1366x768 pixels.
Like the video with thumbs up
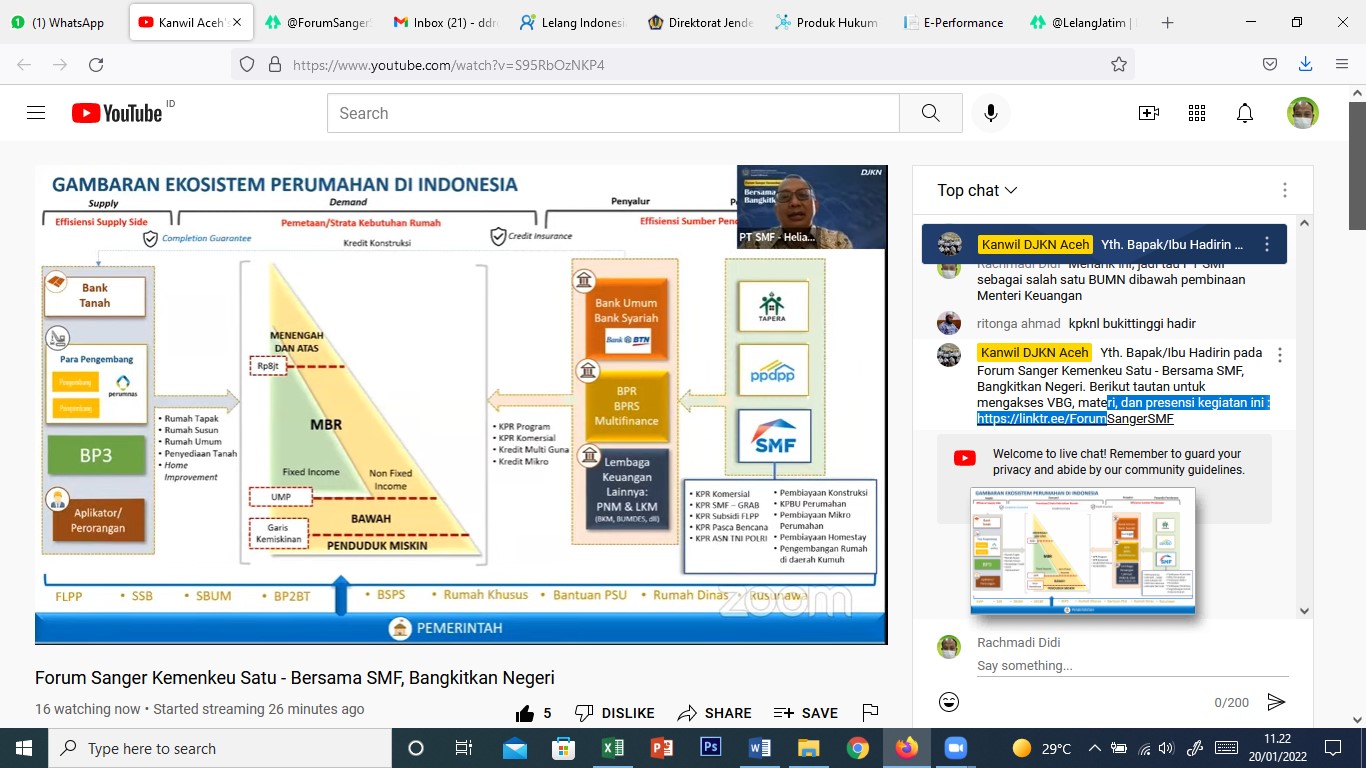[x=525, y=713]
